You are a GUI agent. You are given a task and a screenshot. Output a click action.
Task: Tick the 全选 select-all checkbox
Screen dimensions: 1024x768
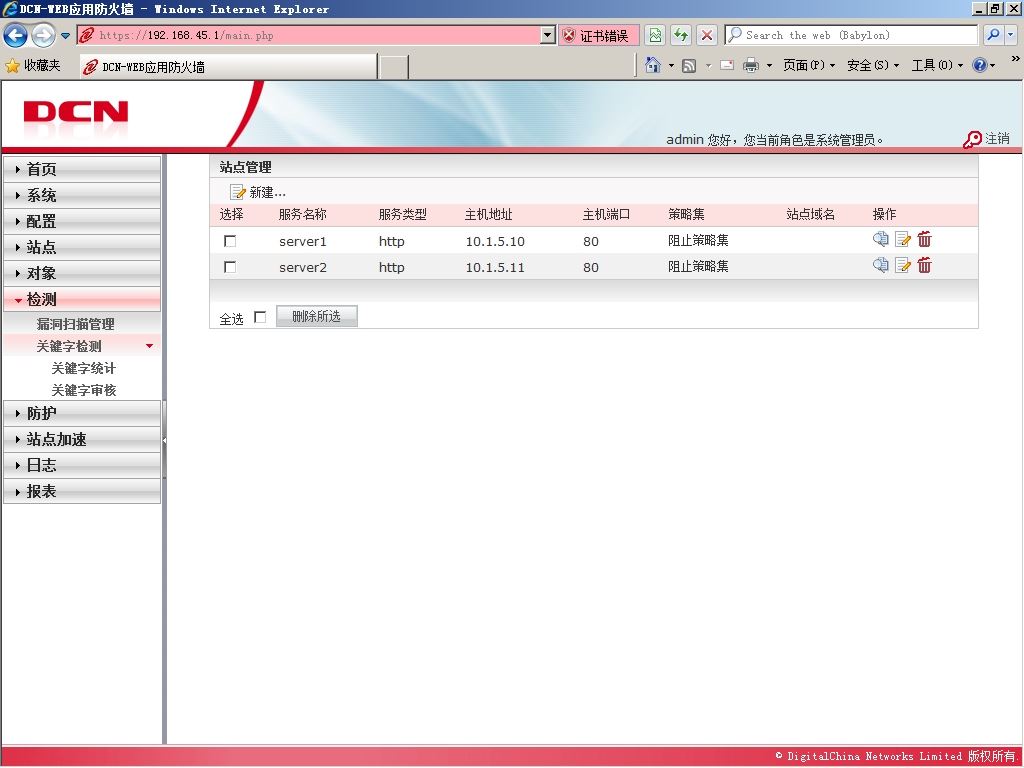(260, 317)
